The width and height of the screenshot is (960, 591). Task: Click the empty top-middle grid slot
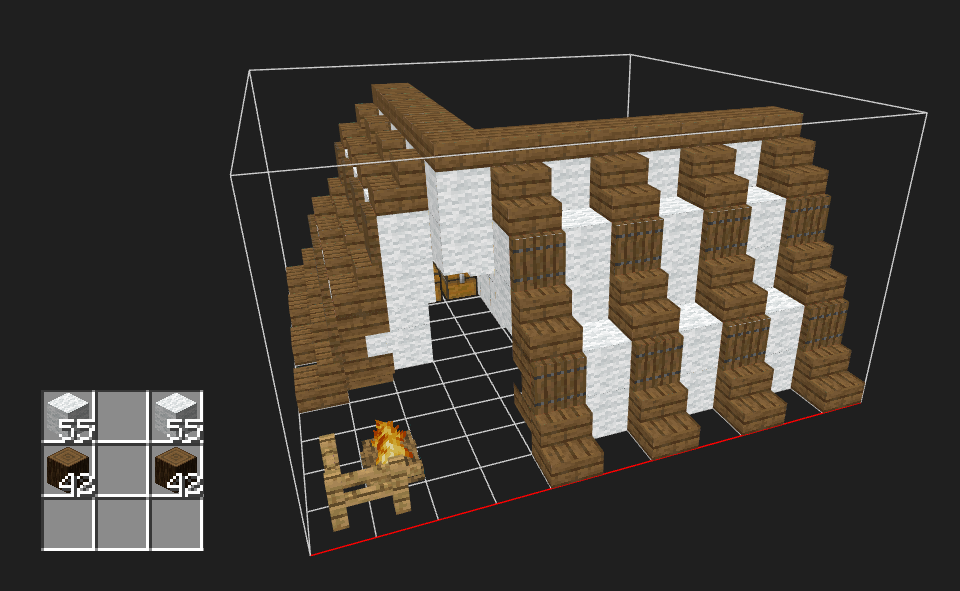click(122, 416)
